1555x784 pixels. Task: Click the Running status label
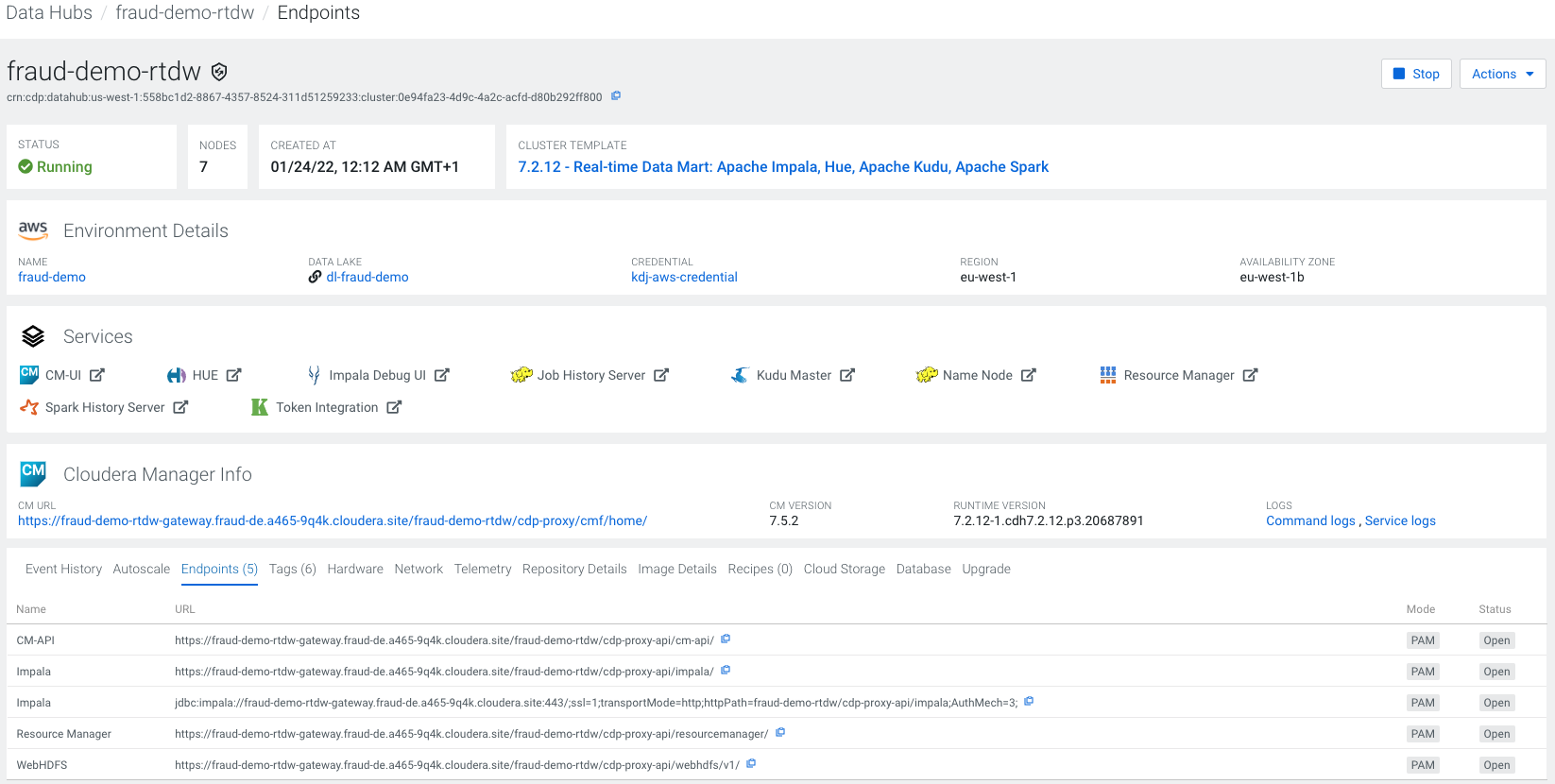tap(64, 166)
